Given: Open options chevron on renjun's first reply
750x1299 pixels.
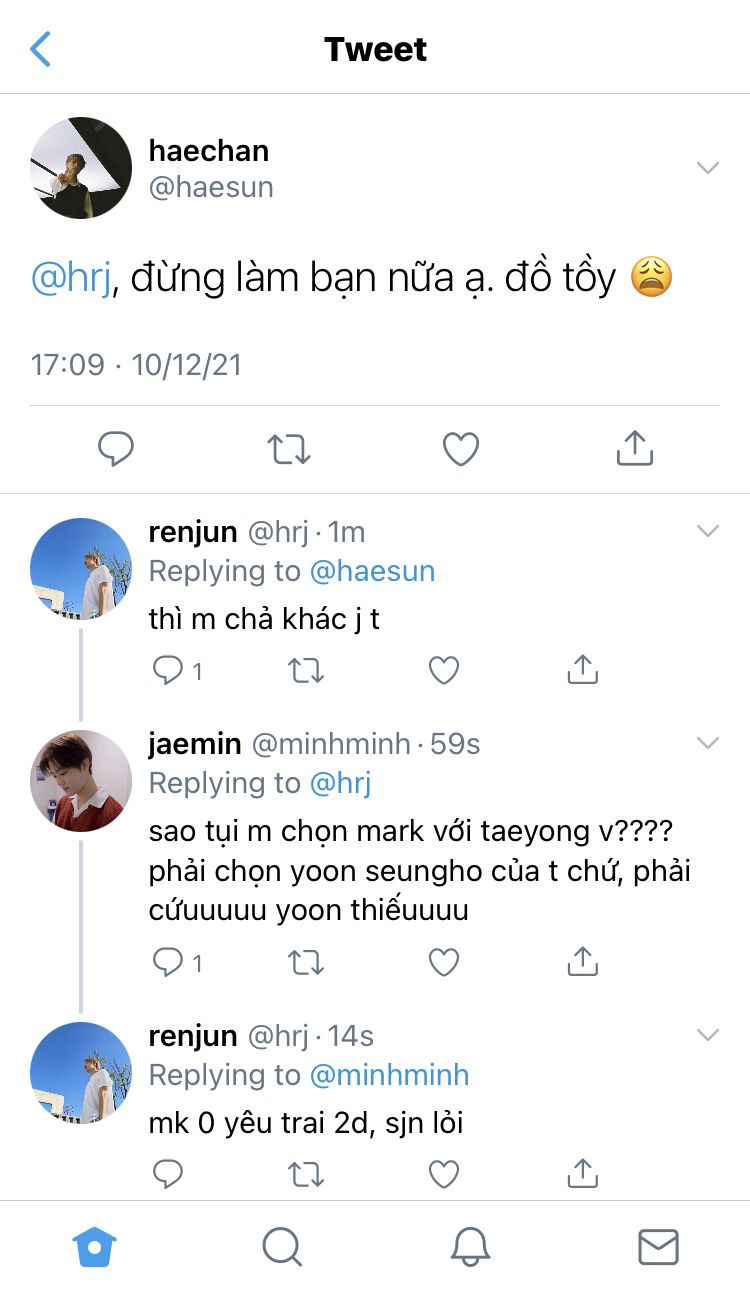Looking at the screenshot, I should (x=708, y=531).
